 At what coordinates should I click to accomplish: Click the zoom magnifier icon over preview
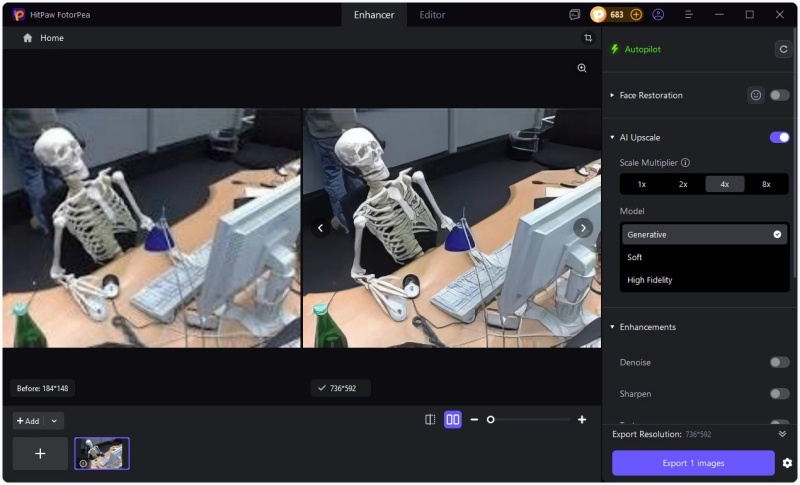coord(582,68)
